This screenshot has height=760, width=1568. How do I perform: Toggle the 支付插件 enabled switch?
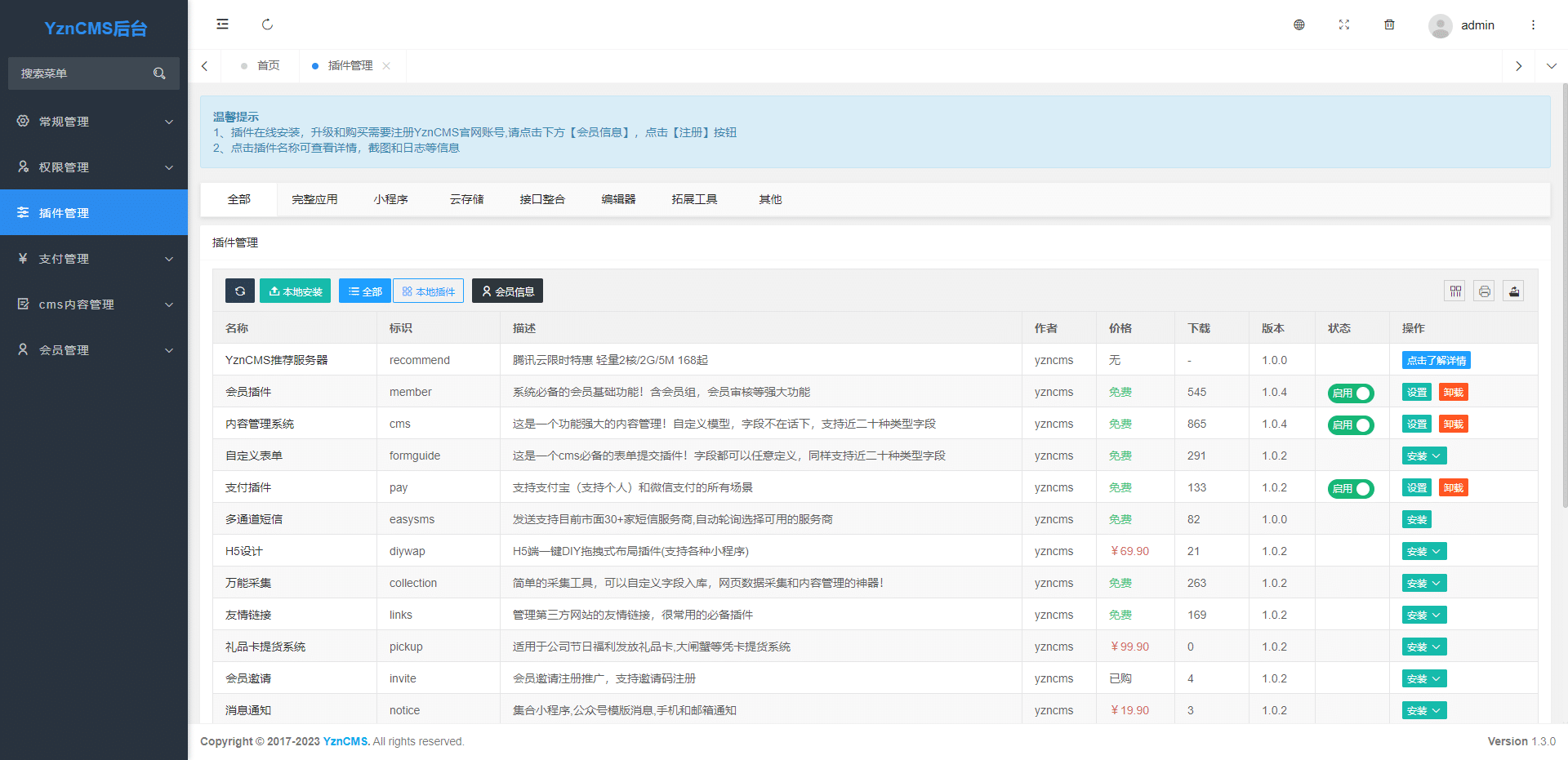1351,489
